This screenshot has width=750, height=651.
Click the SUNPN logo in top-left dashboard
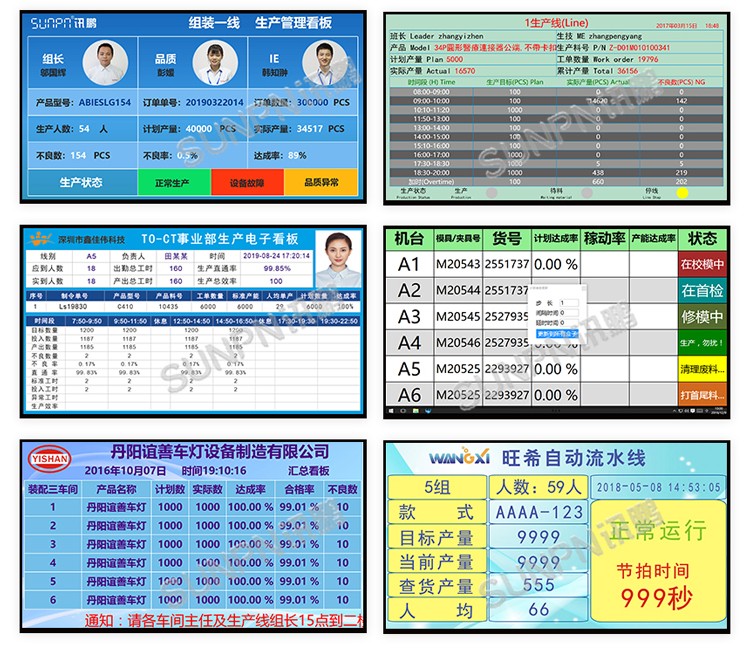click(x=66, y=21)
